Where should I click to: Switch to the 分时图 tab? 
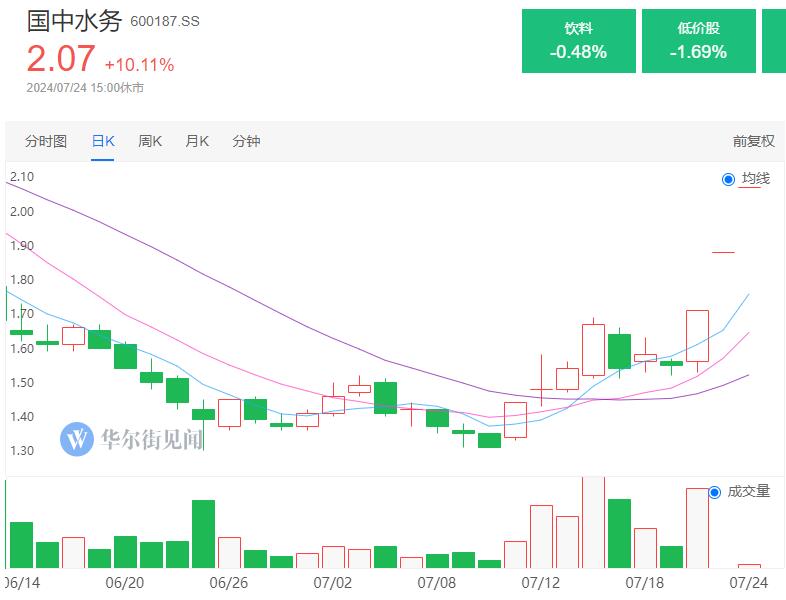[x=46, y=141]
